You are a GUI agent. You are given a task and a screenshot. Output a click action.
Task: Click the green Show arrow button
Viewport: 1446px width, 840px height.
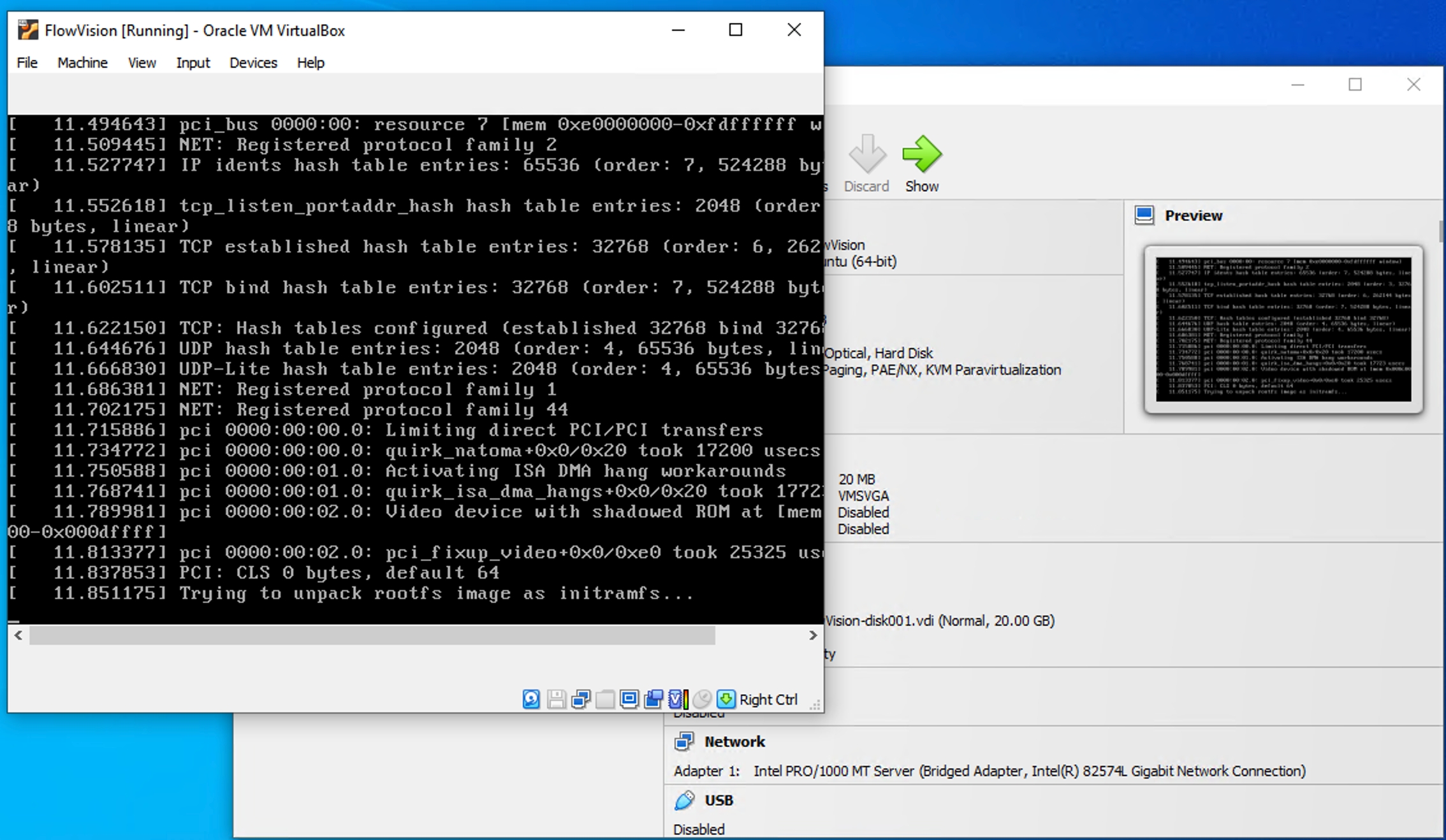[x=921, y=155]
